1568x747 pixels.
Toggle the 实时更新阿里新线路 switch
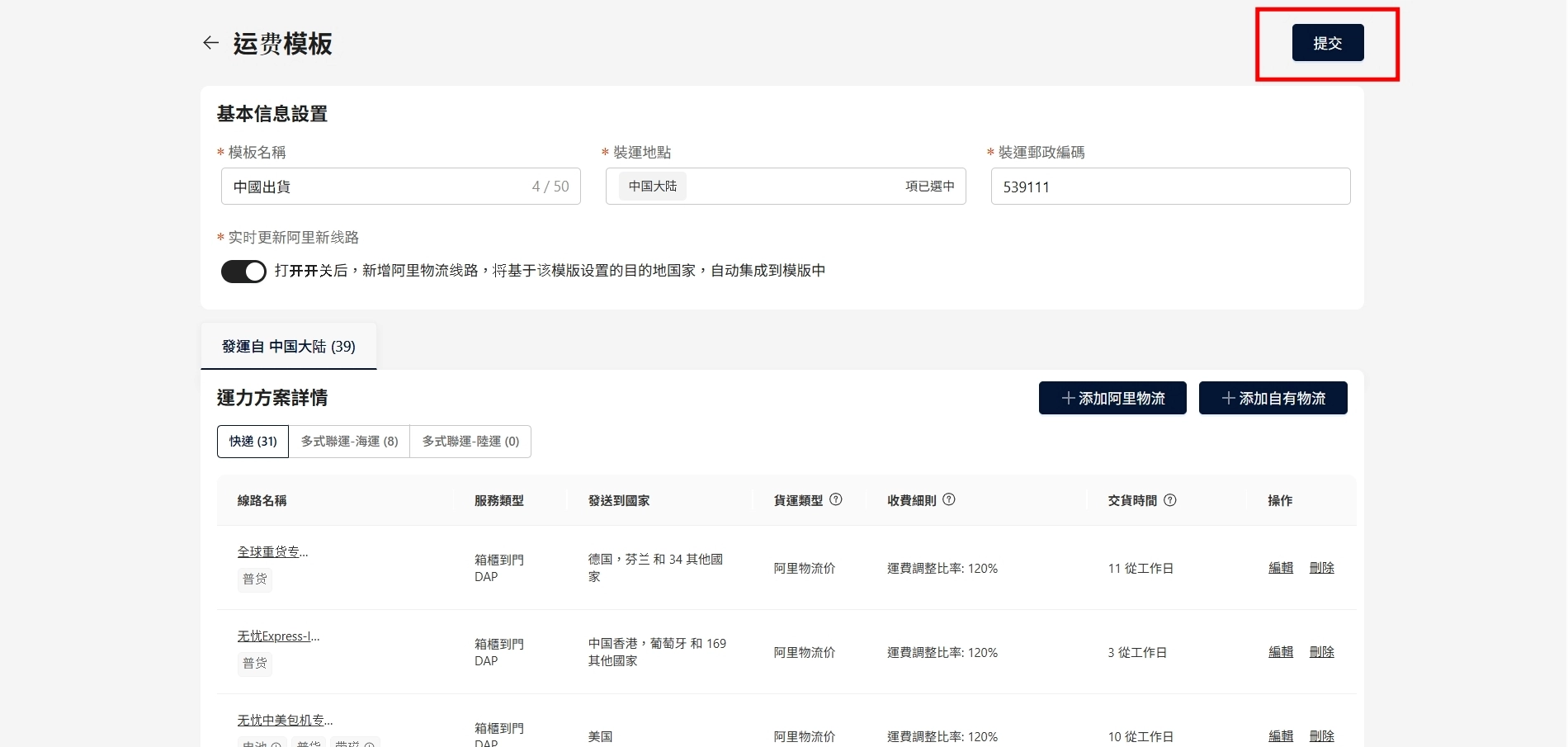click(243, 272)
